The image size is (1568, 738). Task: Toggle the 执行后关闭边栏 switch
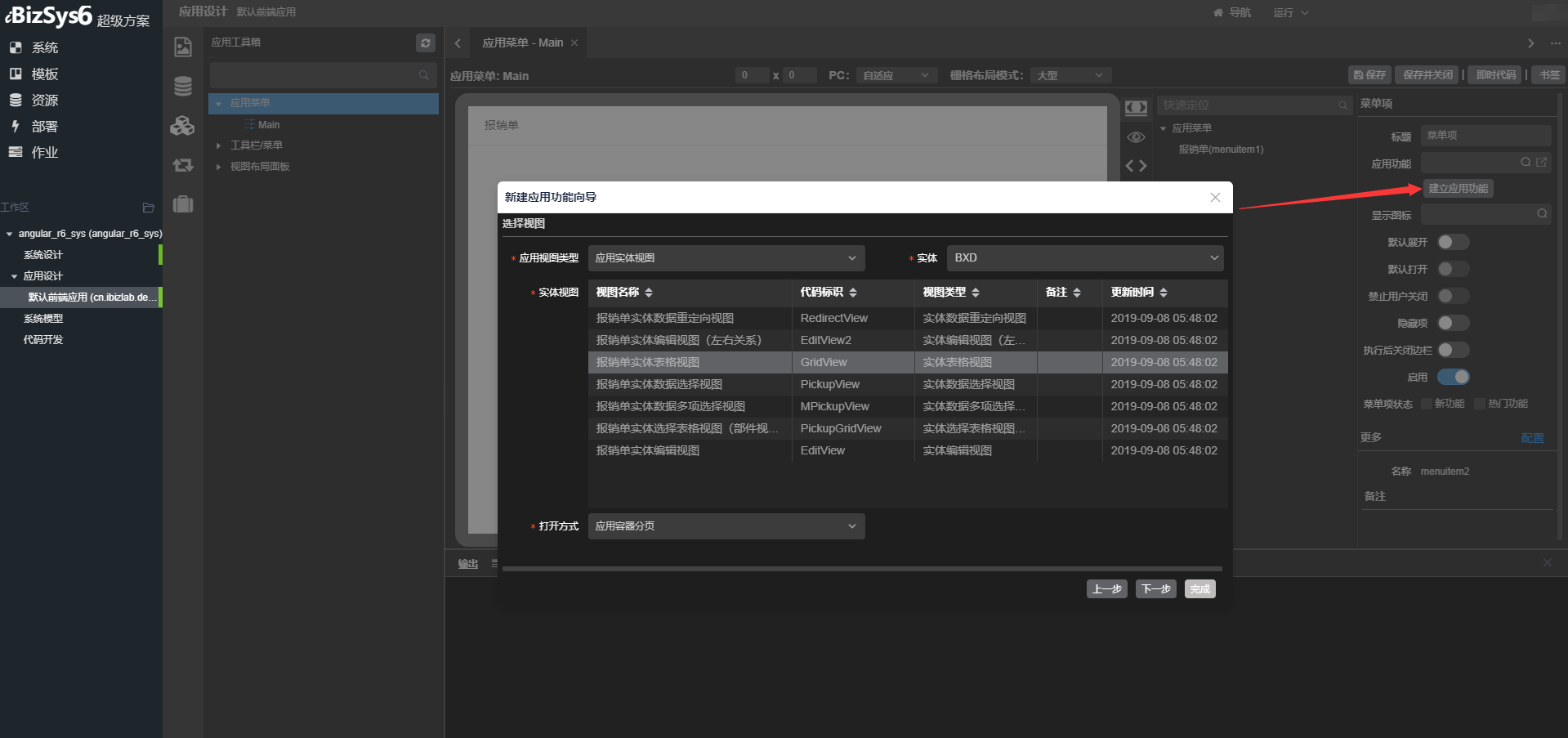click(x=1453, y=350)
